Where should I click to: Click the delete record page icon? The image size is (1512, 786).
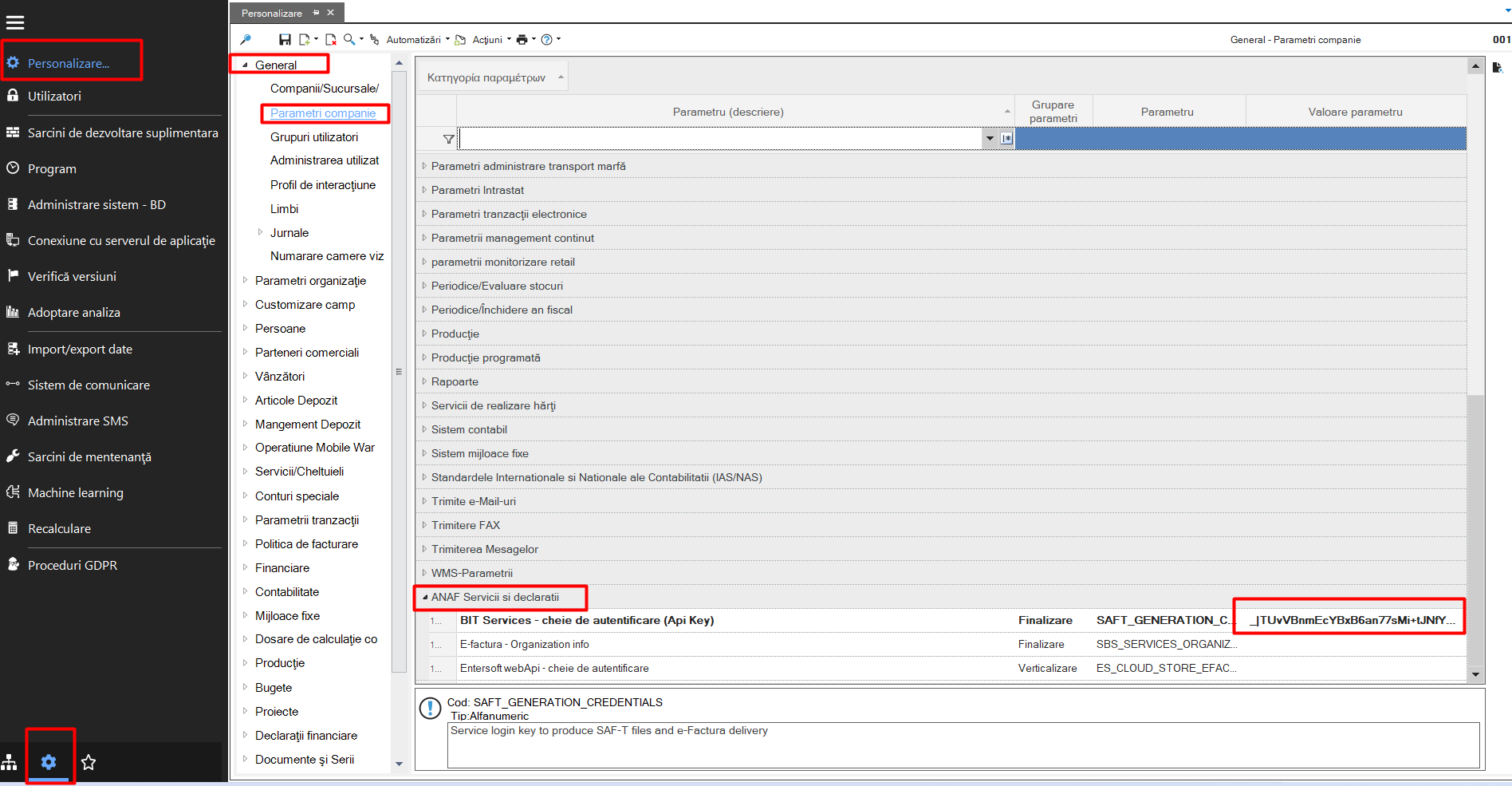pyautogui.click(x=330, y=39)
